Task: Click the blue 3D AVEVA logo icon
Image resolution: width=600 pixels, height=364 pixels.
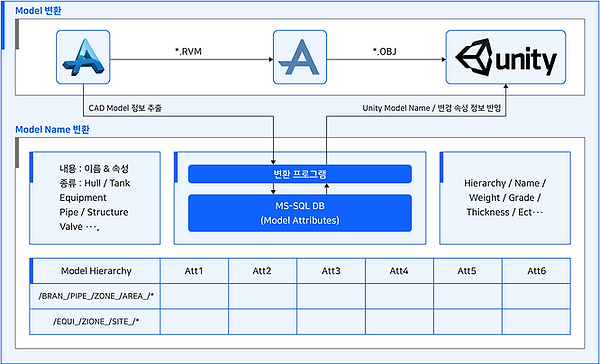Action: click(83, 57)
